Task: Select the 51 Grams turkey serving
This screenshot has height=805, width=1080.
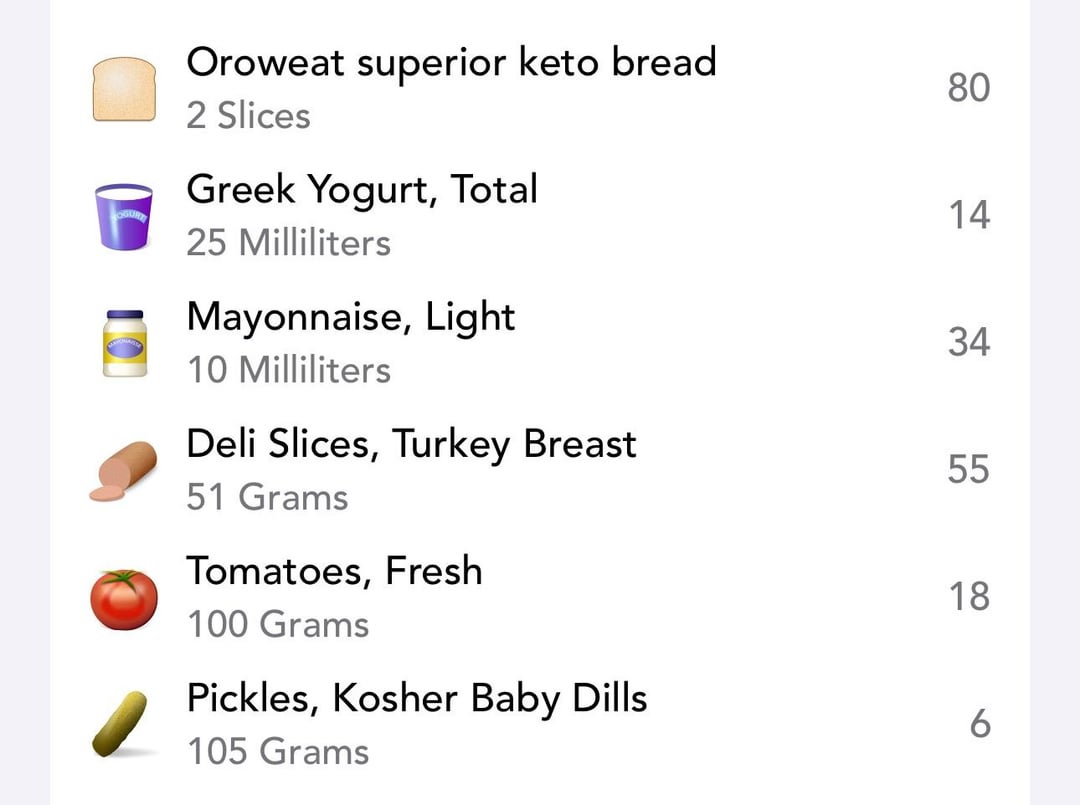Action: tap(267, 497)
